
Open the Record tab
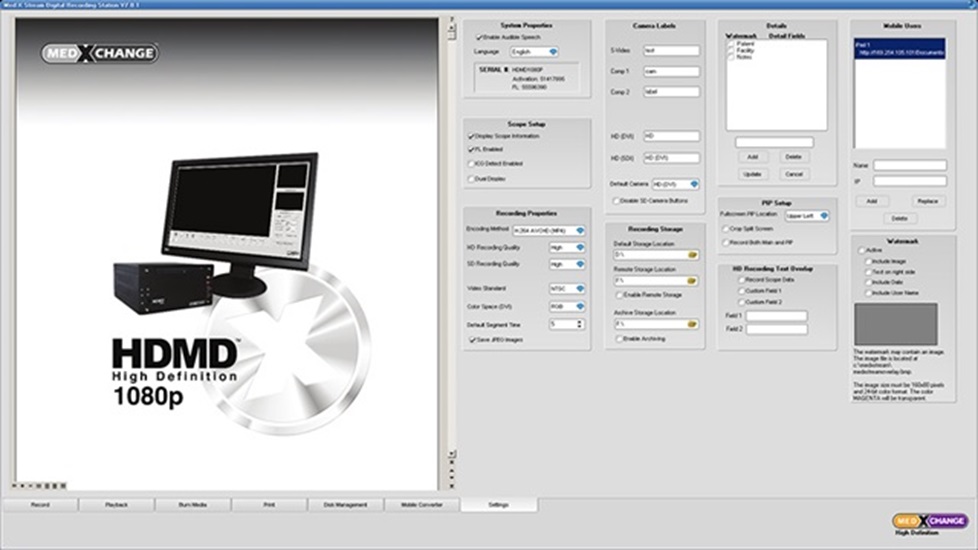click(x=41, y=504)
